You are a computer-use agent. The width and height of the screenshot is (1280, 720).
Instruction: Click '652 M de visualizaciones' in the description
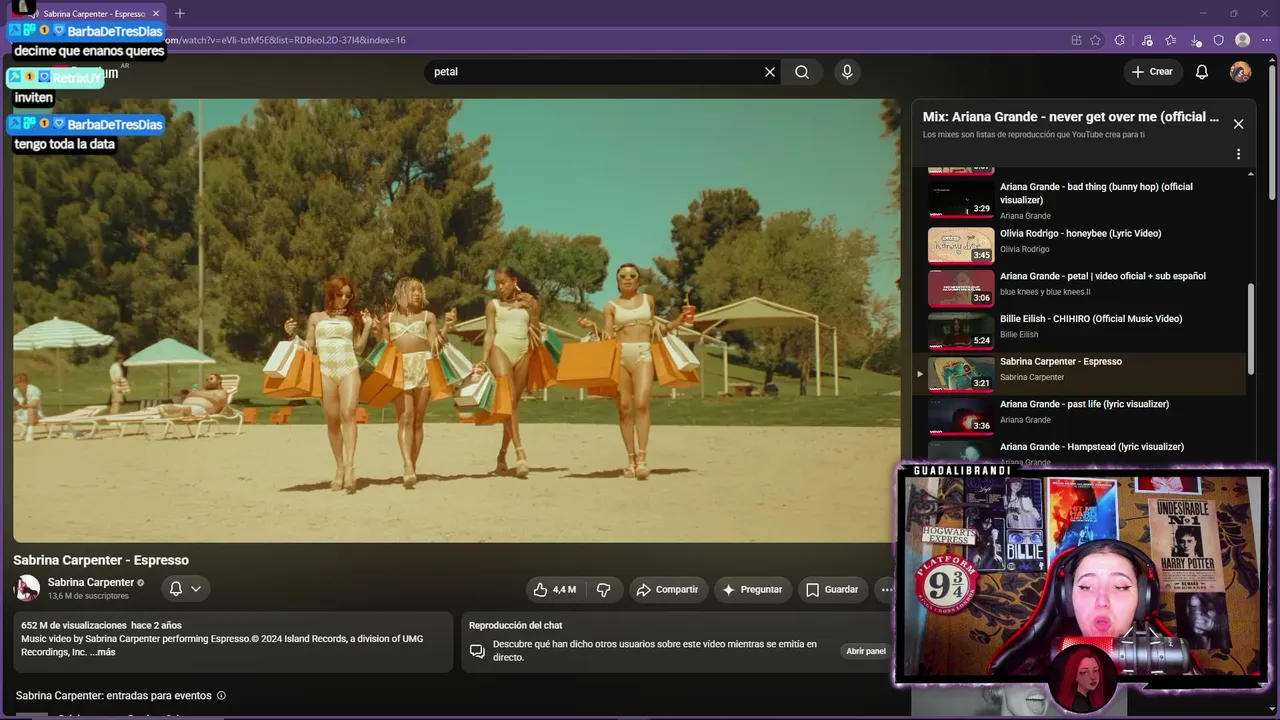tap(74, 625)
